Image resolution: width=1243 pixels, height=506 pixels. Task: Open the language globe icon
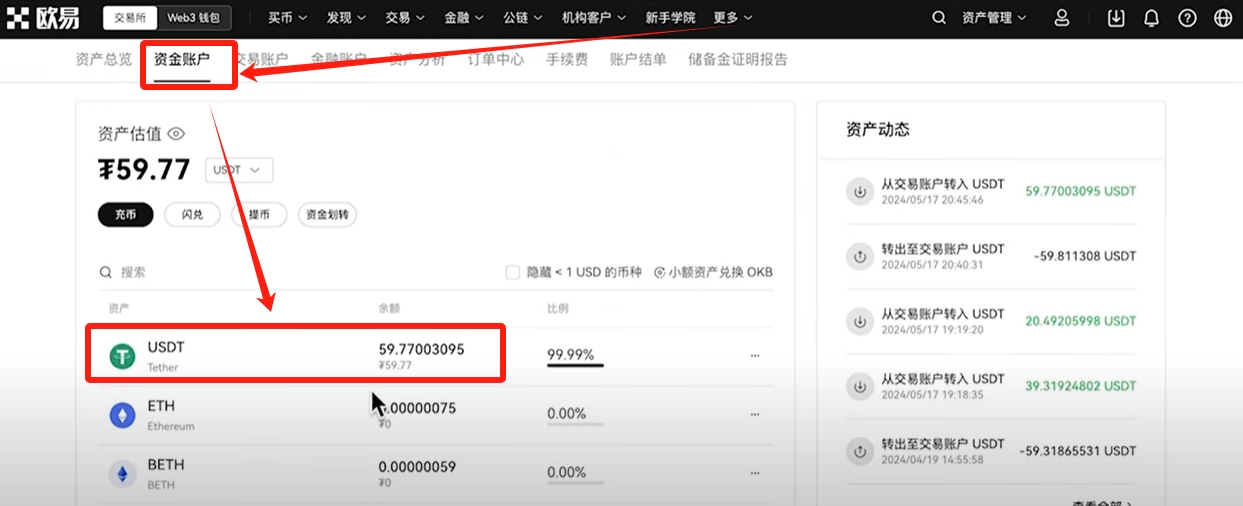(x=1222, y=18)
